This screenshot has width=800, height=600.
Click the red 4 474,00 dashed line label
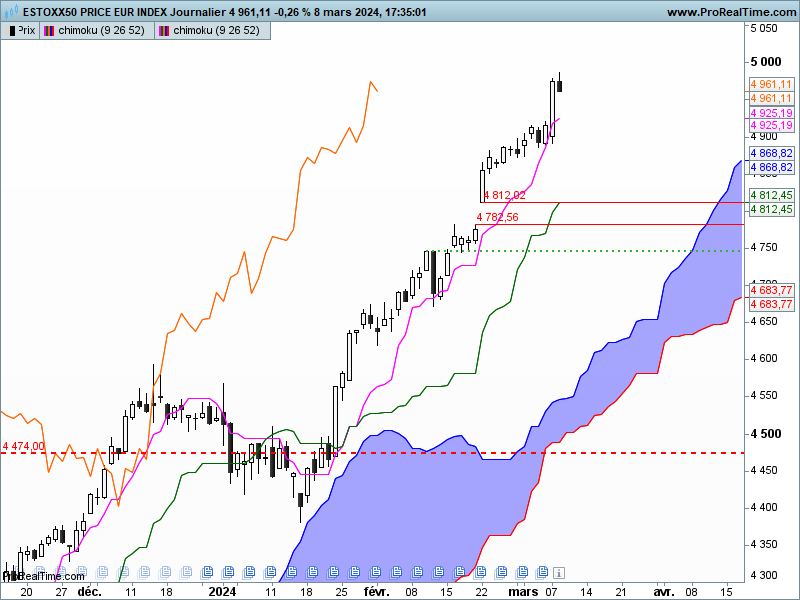(23, 446)
